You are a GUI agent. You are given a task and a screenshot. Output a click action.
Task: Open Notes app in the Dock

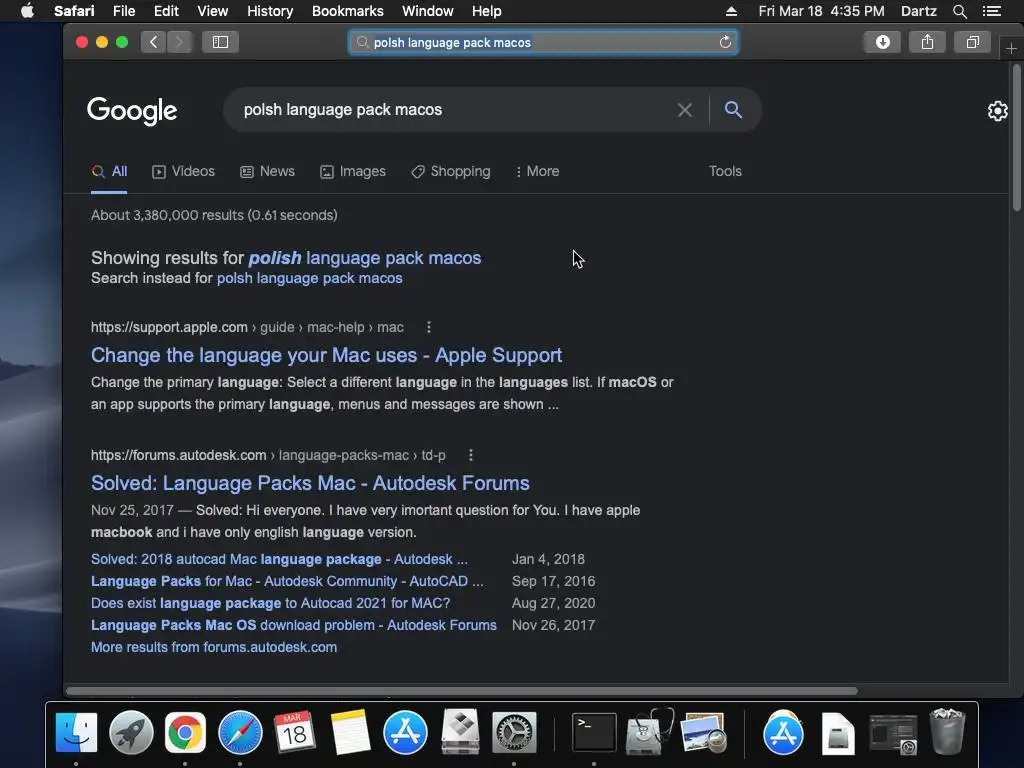350,732
